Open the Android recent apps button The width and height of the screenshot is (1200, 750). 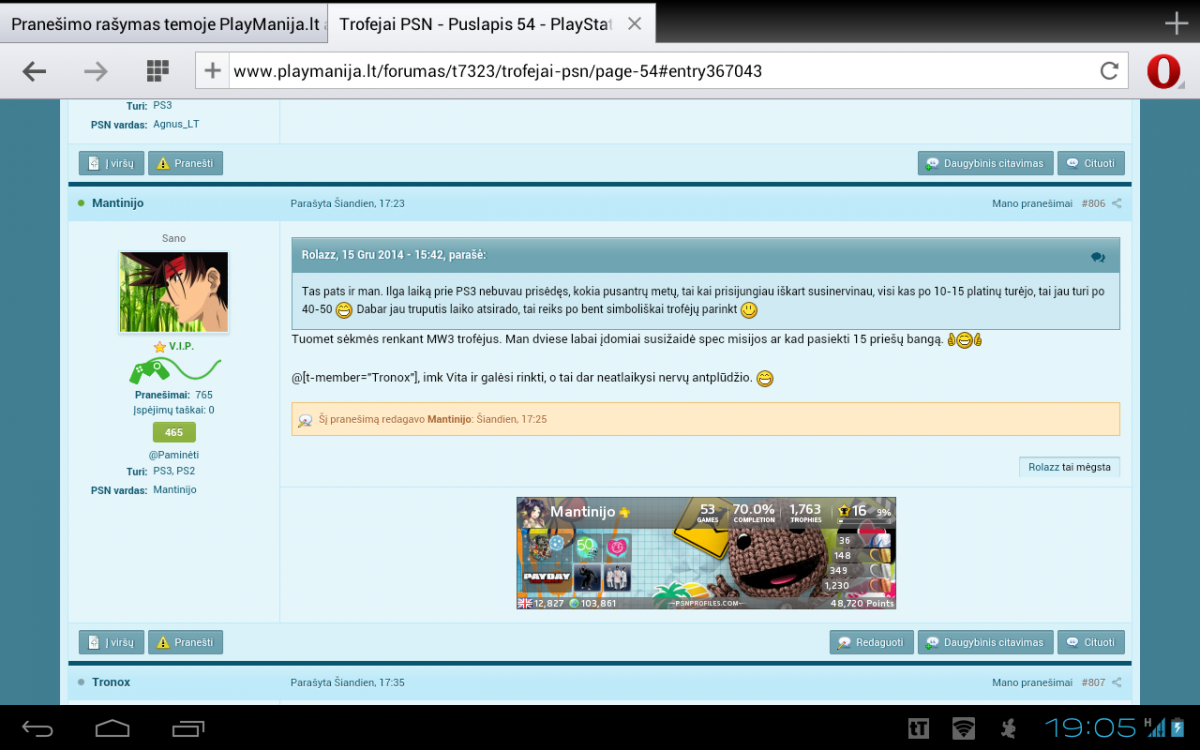[x=188, y=728]
